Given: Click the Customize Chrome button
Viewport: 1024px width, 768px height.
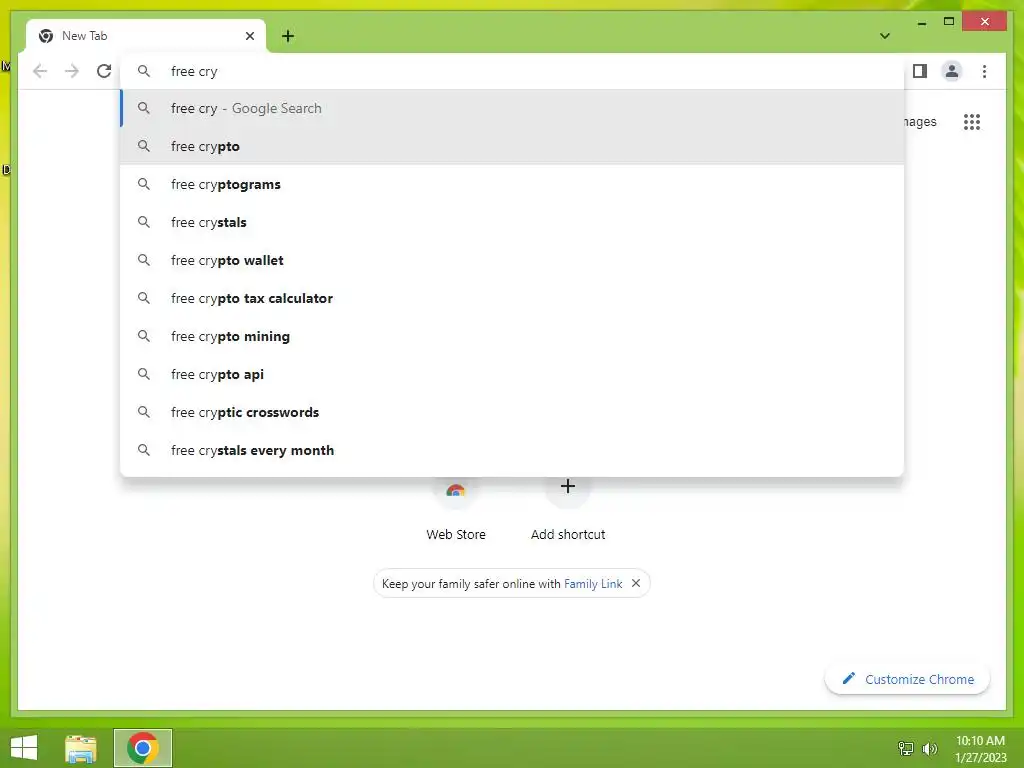Looking at the screenshot, I should 908,679.
